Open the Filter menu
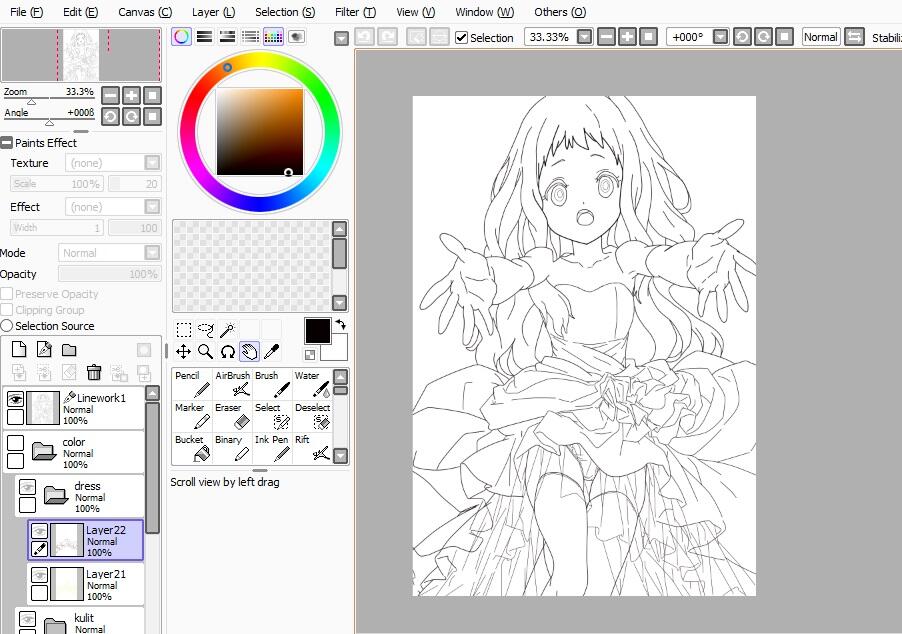902x634 pixels. [x=356, y=12]
